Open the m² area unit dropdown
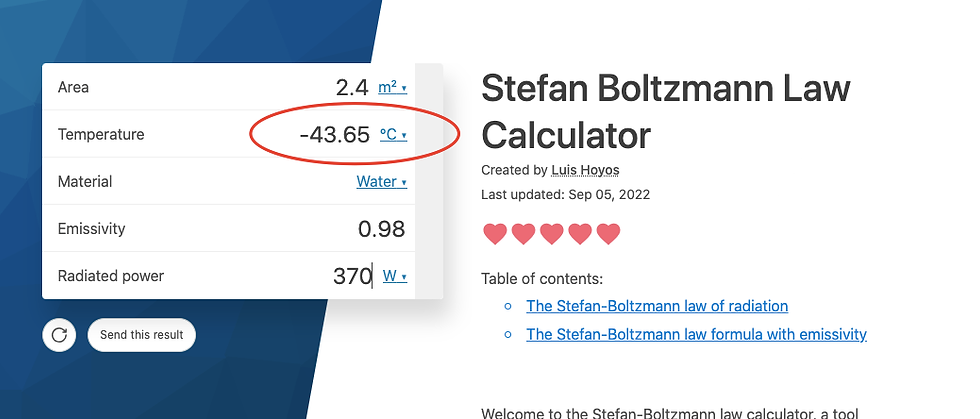 pos(392,88)
